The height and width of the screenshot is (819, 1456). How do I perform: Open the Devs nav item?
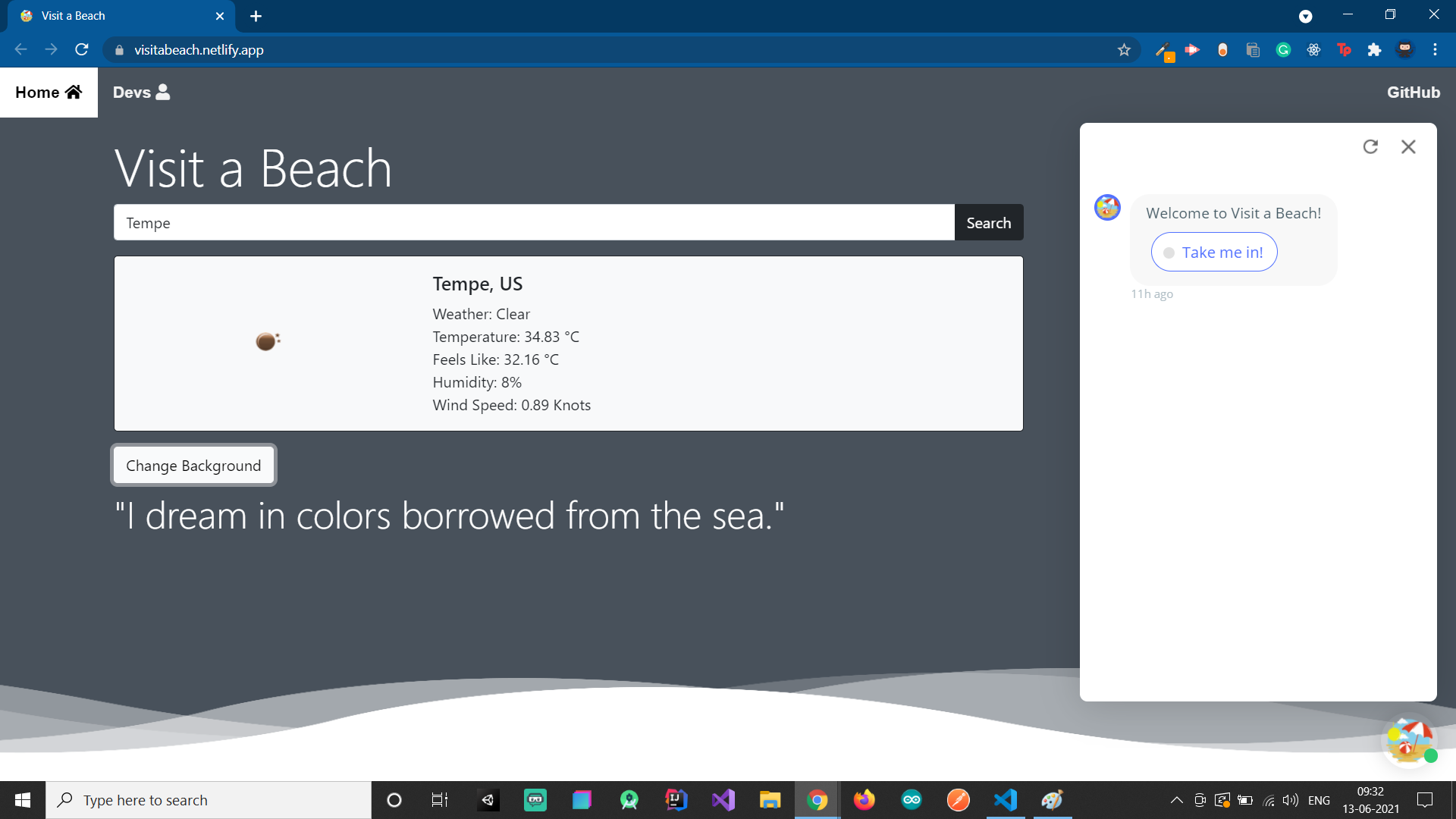(141, 93)
